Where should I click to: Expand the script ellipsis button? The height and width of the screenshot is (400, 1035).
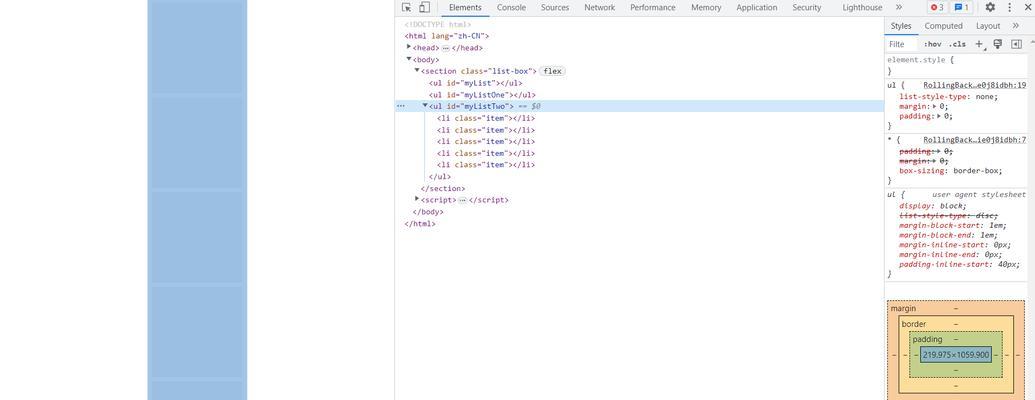(x=462, y=200)
